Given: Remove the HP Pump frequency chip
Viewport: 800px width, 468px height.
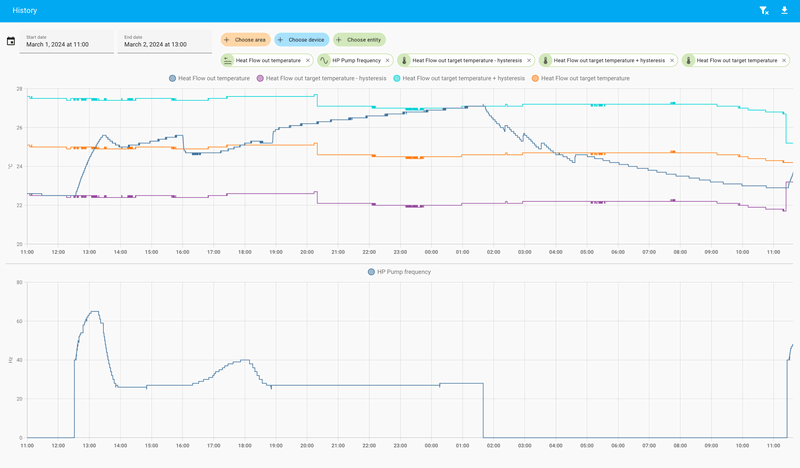Looking at the screenshot, I should (388, 60).
